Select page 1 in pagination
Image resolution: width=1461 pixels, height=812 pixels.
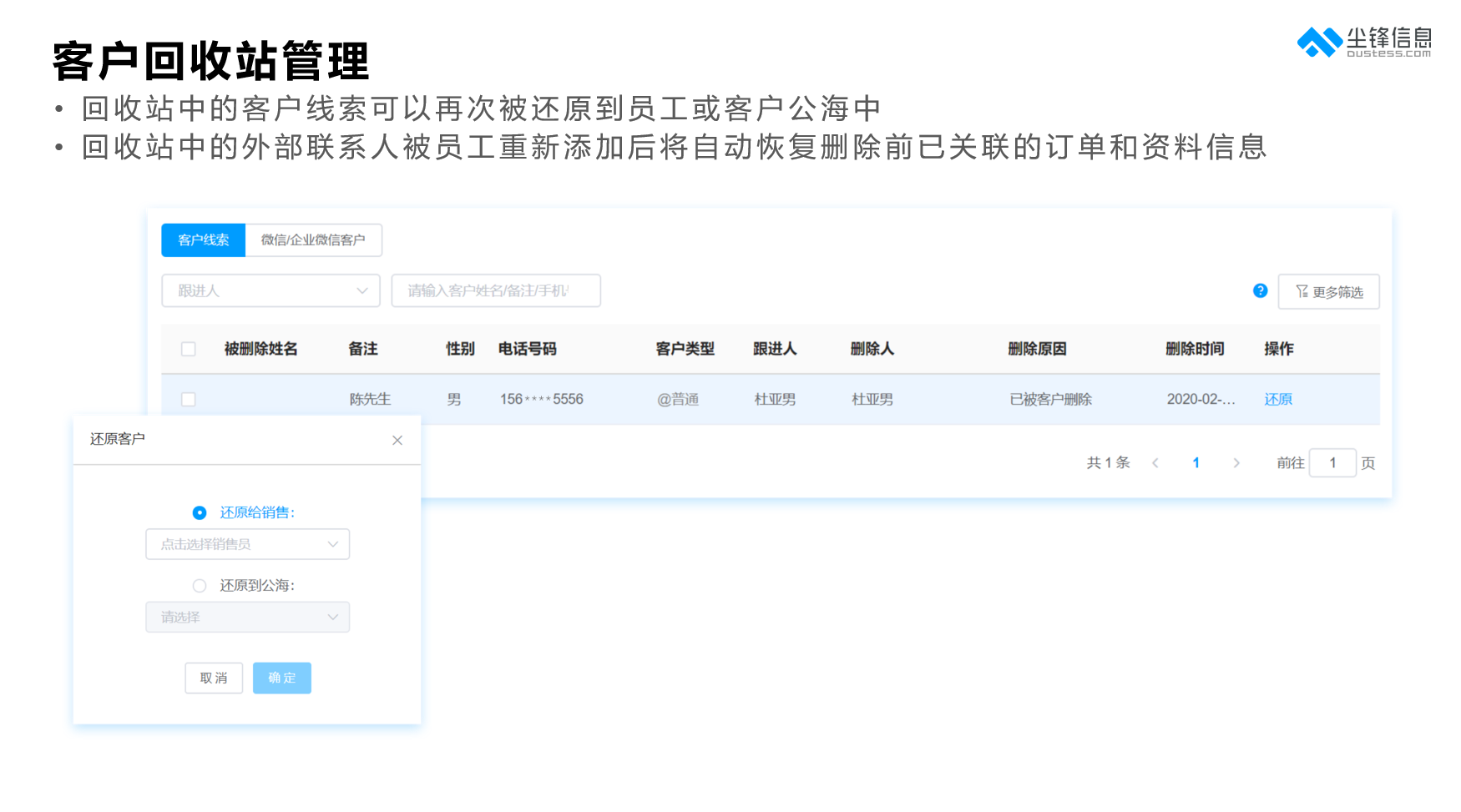[1196, 462]
